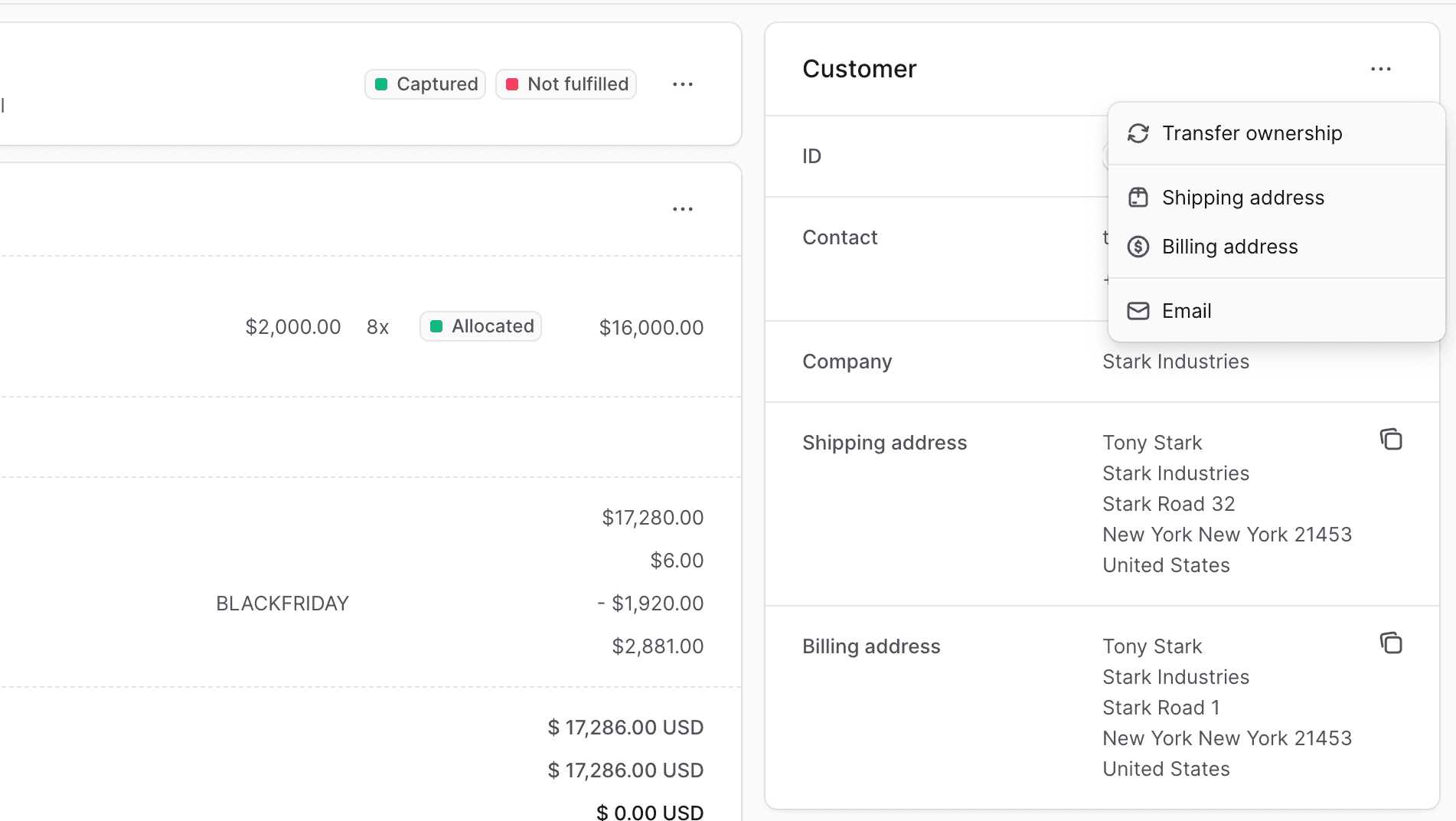Open the summary section three-dot menu

click(x=683, y=209)
